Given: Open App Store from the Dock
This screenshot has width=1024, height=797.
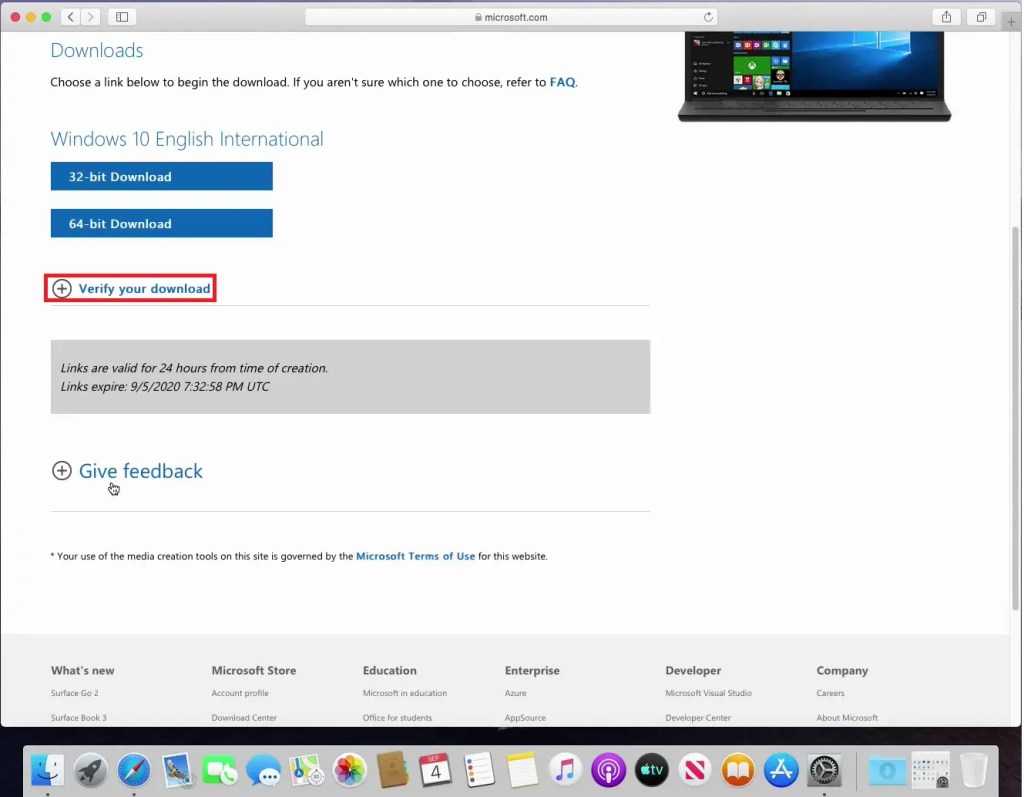Looking at the screenshot, I should click(x=781, y=769).
